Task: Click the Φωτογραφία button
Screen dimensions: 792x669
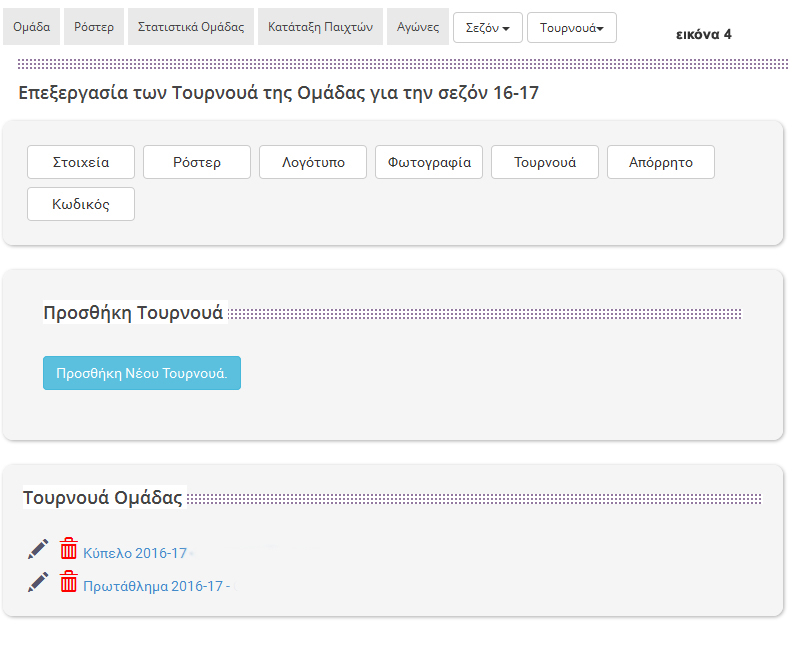Action: point(429,162)
